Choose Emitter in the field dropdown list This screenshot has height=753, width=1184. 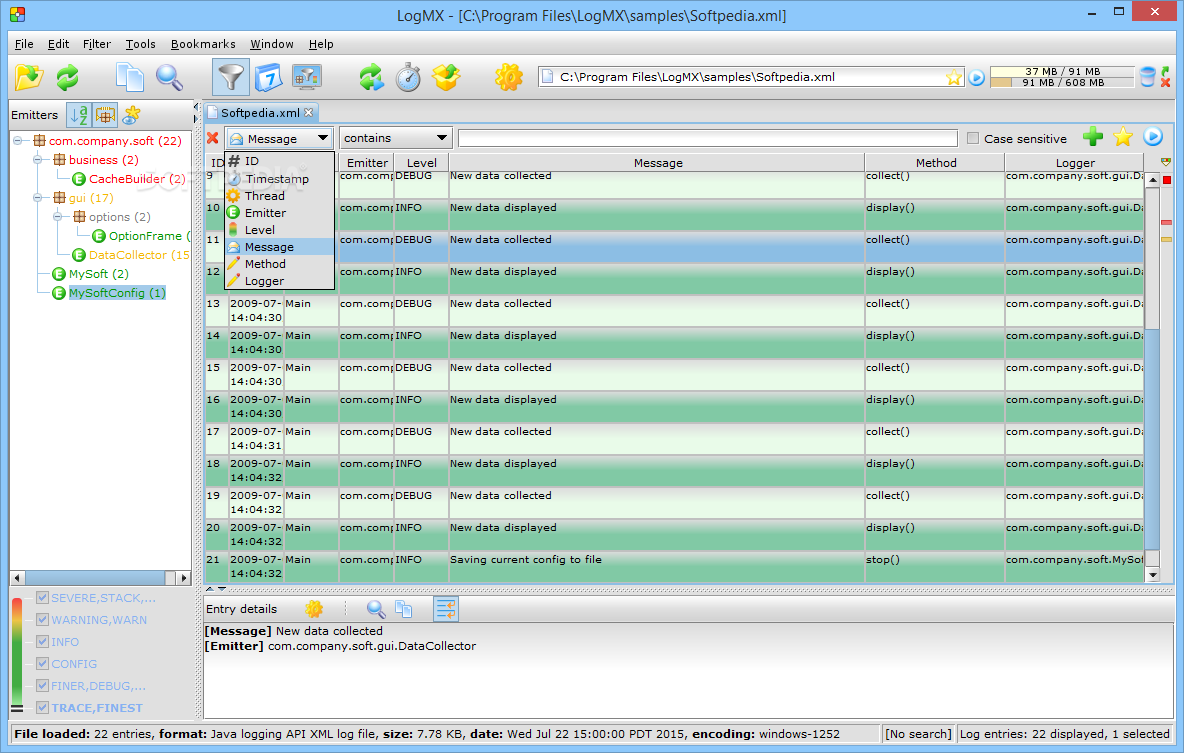click(x=279, y=213)
